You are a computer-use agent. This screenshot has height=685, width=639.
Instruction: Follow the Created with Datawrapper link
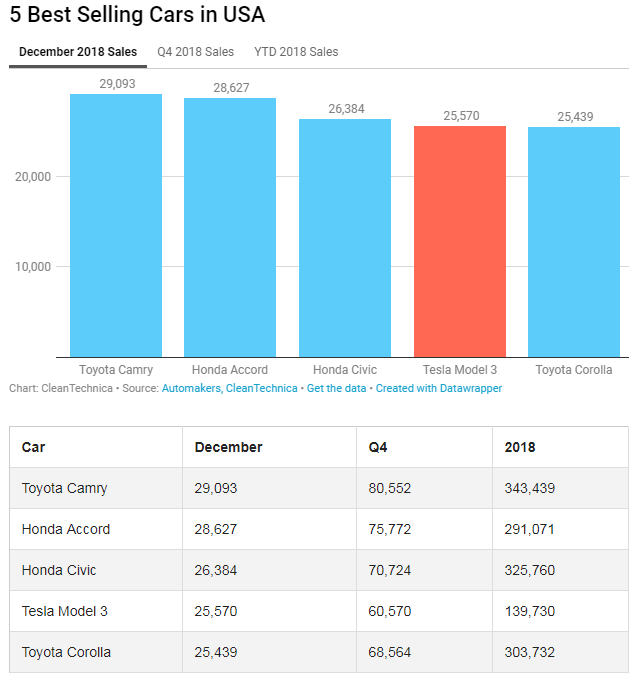pyautogui.click(x=439, y=388)
